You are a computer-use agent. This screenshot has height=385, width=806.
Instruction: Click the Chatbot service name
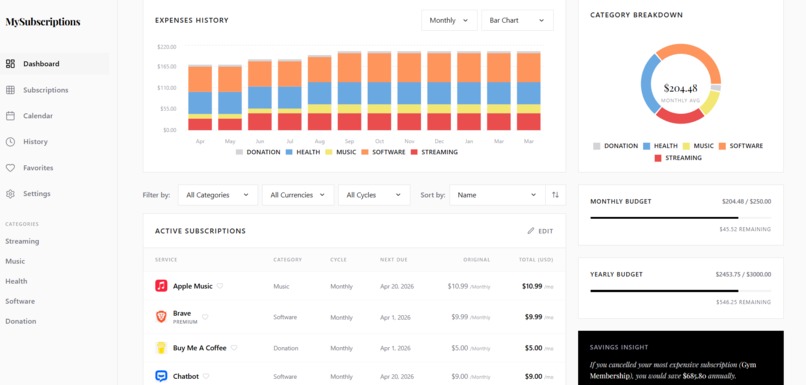pyautogui.click(x=186, y=376)
